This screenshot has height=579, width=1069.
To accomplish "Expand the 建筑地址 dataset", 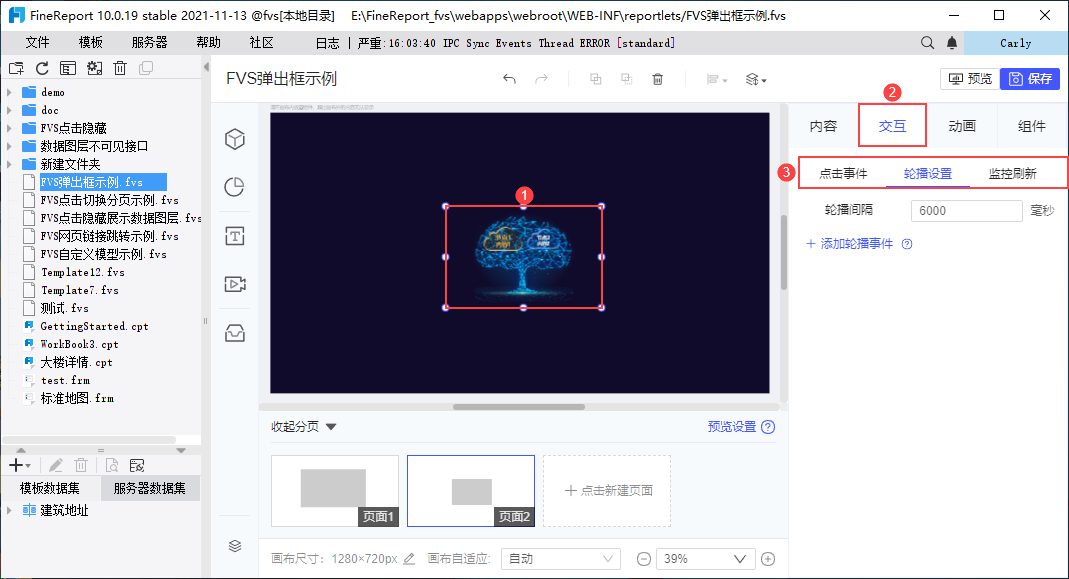I will pyautogui.click(x=9, y=510).
